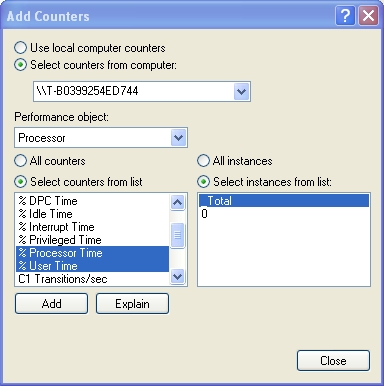
Task: Click counter list scroll up arrow
Action: (x=177, y=202)
